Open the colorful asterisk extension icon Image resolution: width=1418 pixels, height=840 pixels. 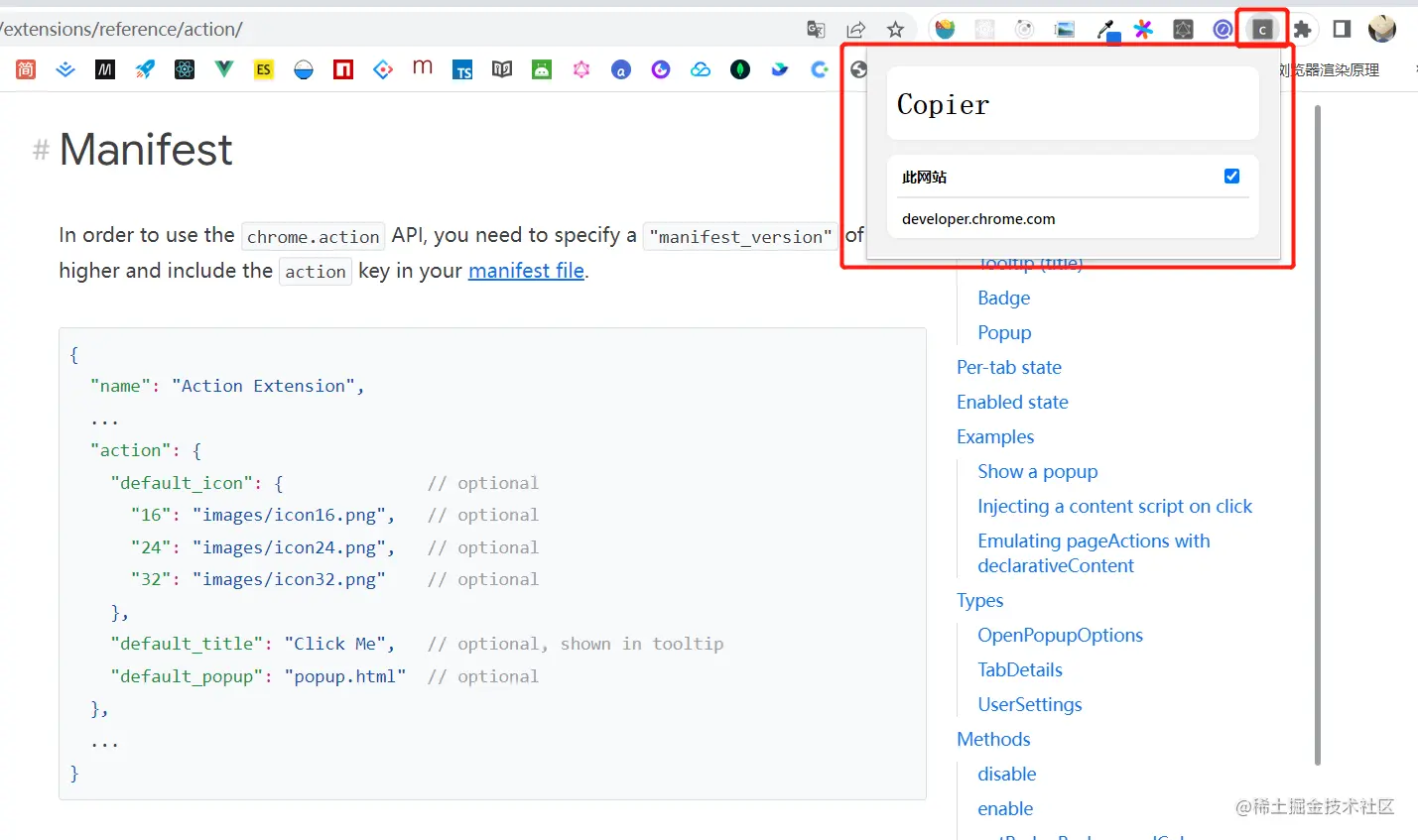coord(1143,30)
